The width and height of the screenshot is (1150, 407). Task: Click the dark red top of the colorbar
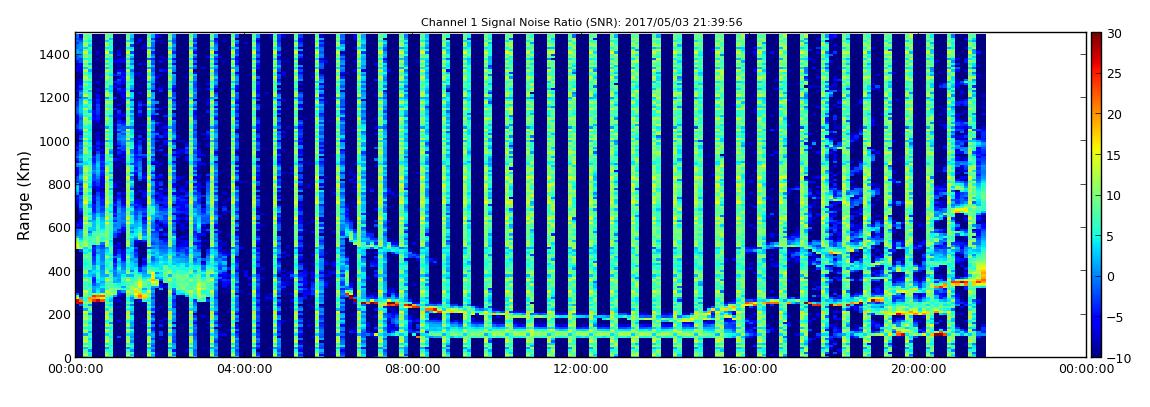click(x=1096, y=38)
